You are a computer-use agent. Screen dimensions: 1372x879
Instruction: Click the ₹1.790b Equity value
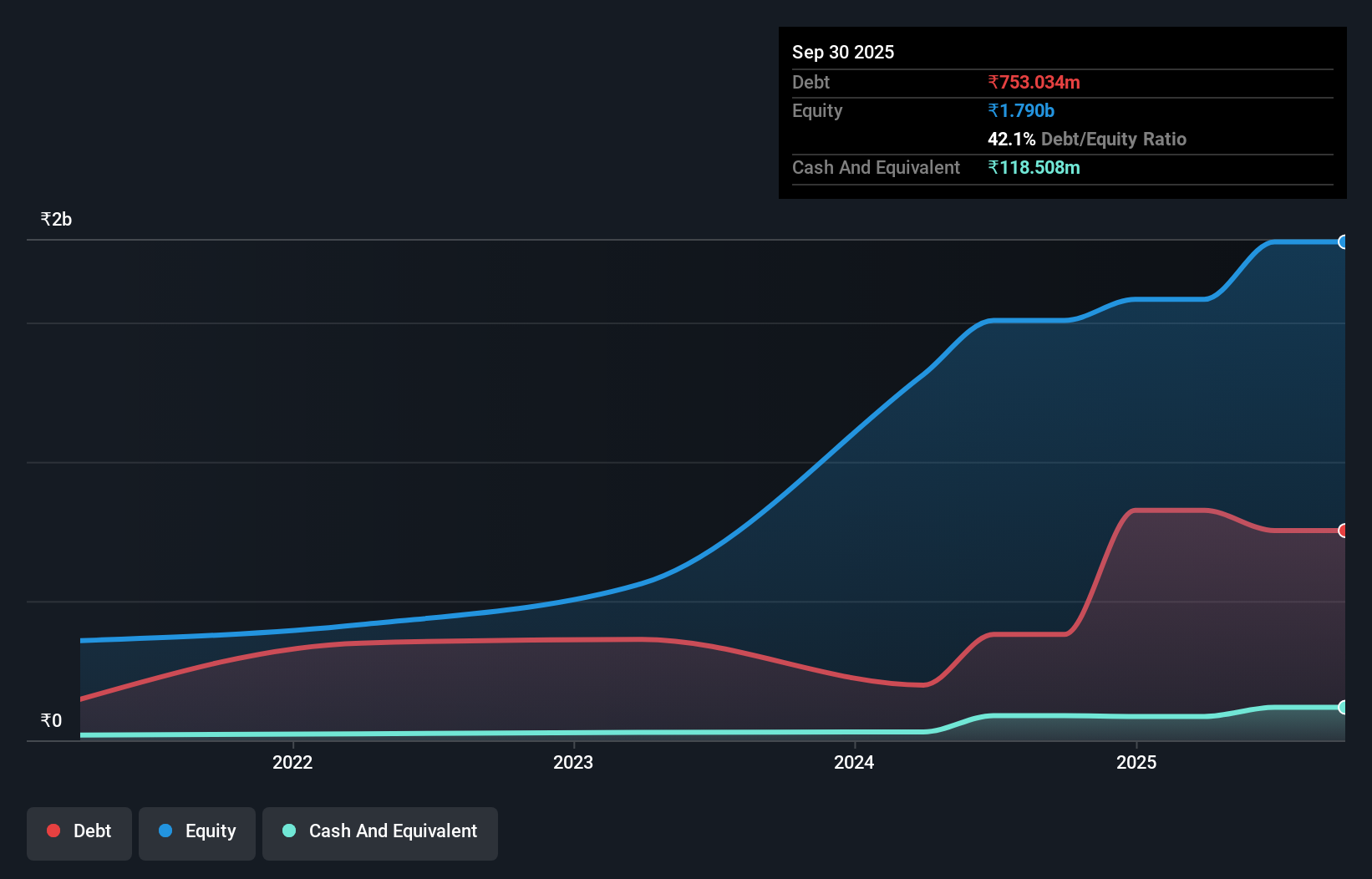[x=1021, y=110]
